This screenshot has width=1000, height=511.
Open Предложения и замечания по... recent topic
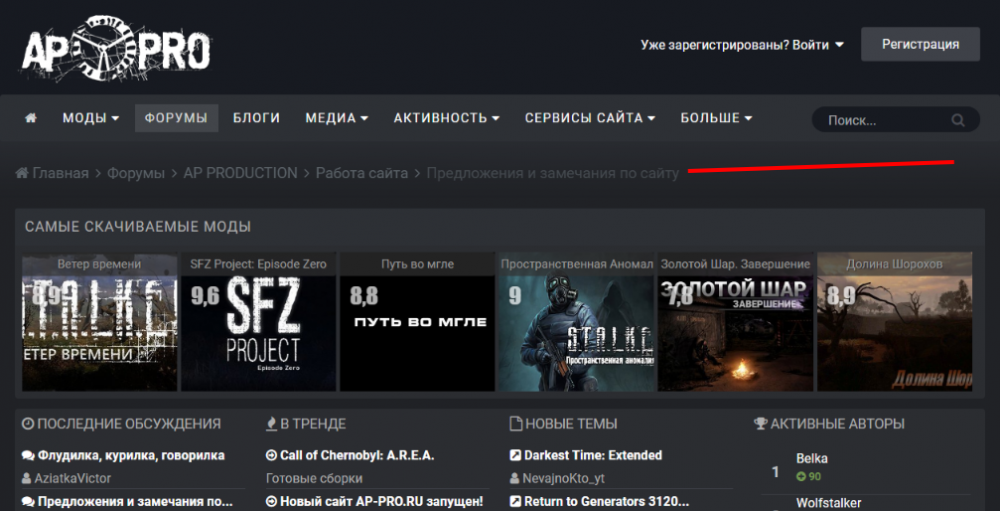135,501
